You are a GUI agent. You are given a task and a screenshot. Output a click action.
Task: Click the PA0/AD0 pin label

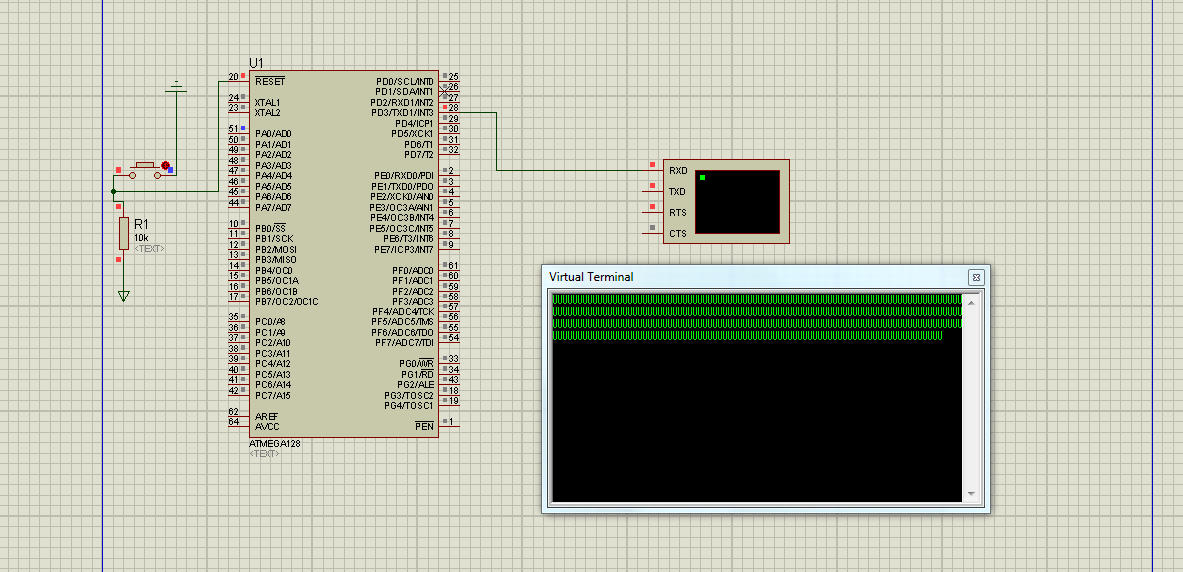point(272,134)
